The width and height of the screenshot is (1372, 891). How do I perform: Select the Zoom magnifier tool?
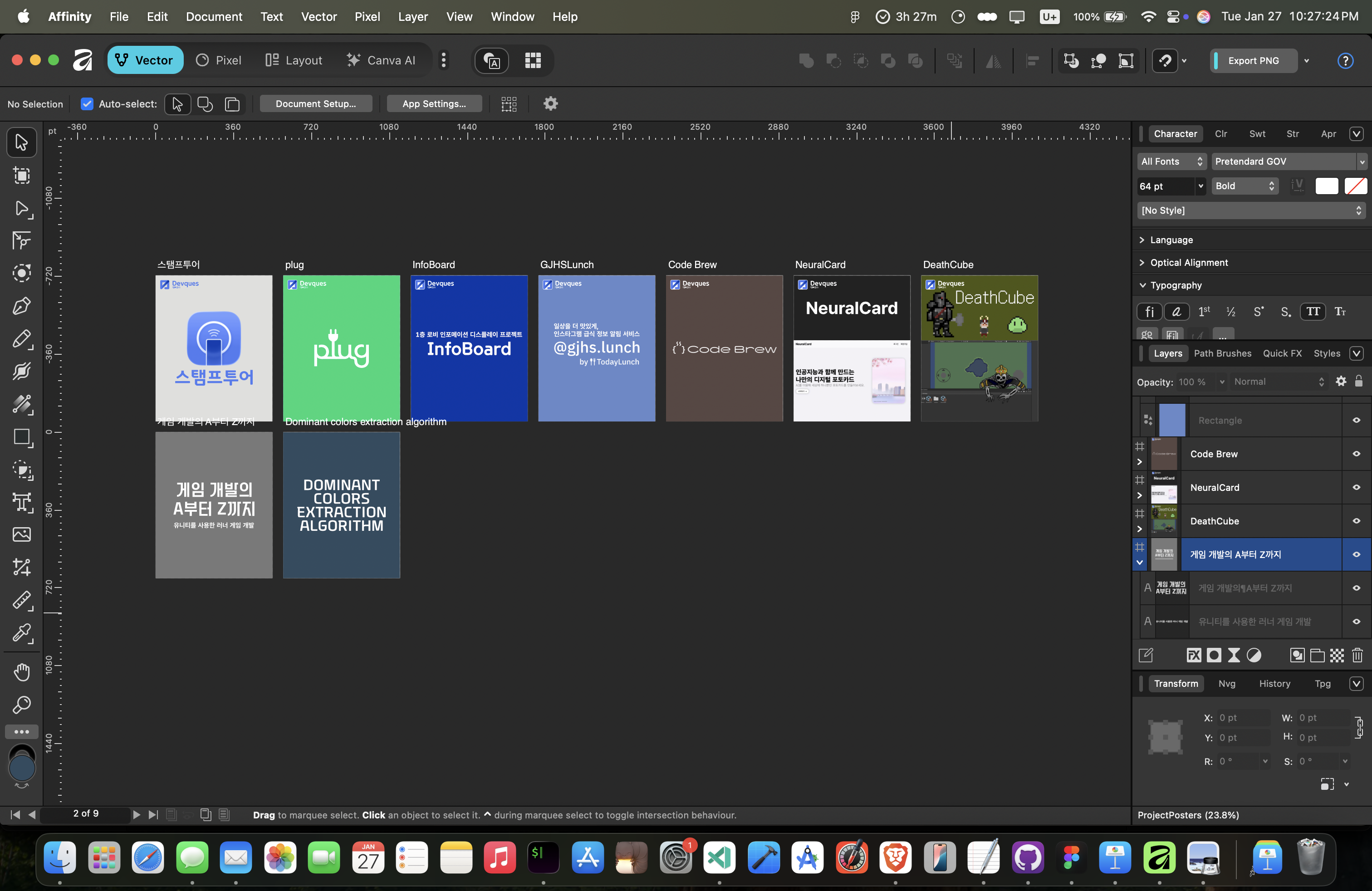22,704
